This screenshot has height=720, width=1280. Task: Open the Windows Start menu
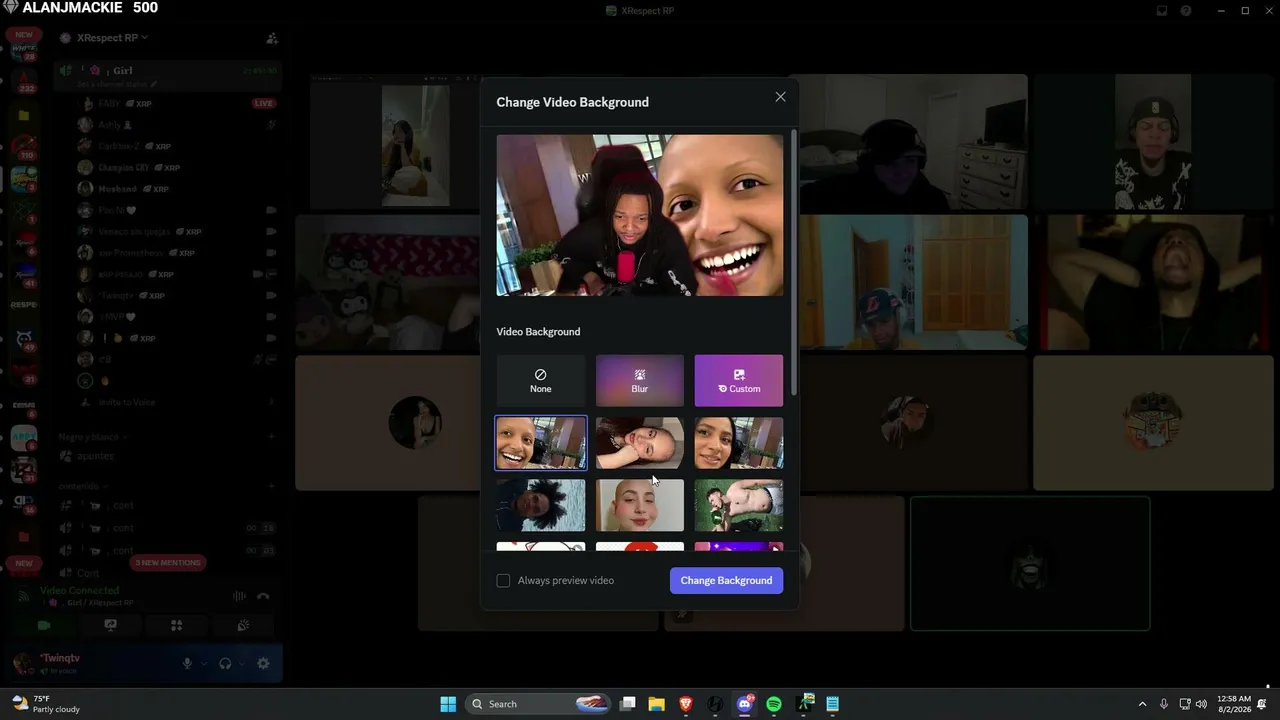tap(448, 704)
